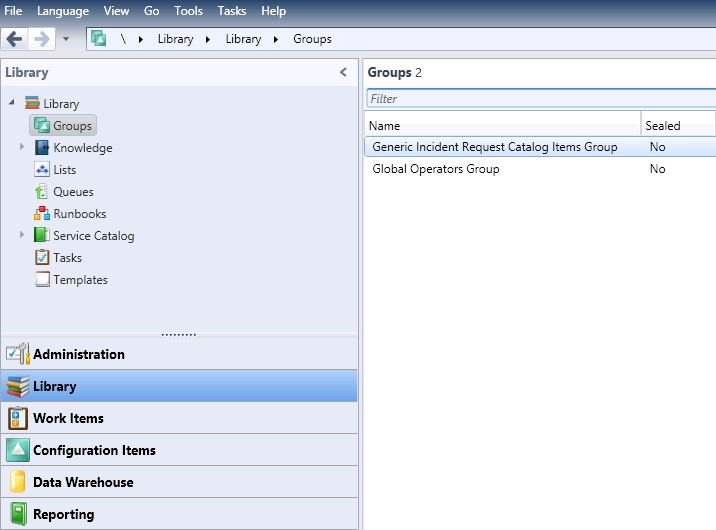Click the Forward navigation arrow

(x=42, y=39)
